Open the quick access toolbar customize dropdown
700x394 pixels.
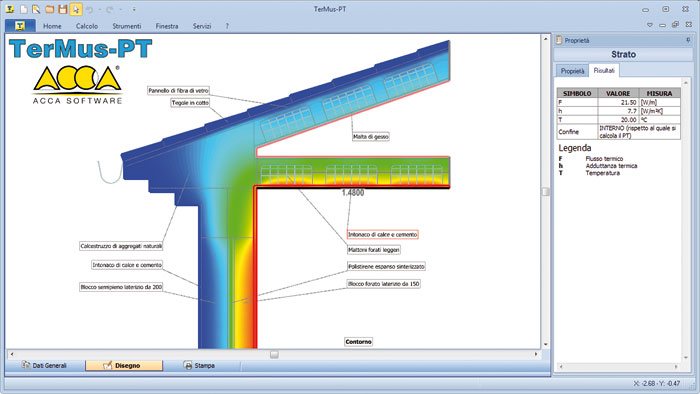[134, 9]
